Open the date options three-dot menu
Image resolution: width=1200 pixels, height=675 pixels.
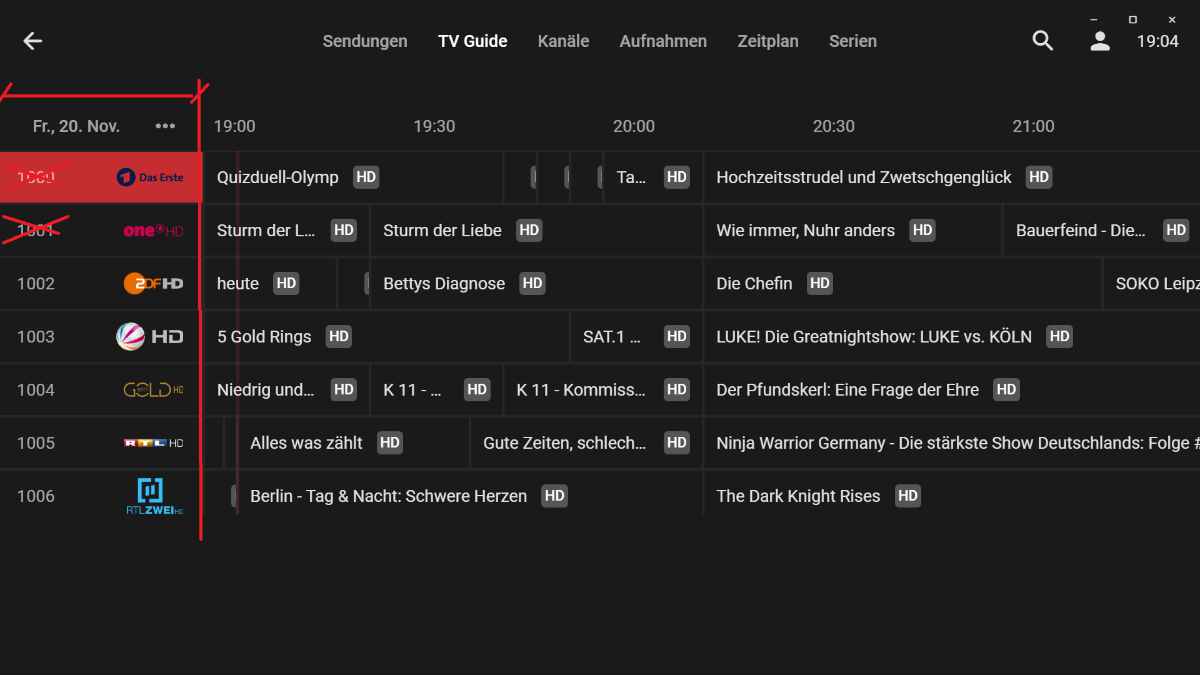pyautogui.click(x=165, y=126)
